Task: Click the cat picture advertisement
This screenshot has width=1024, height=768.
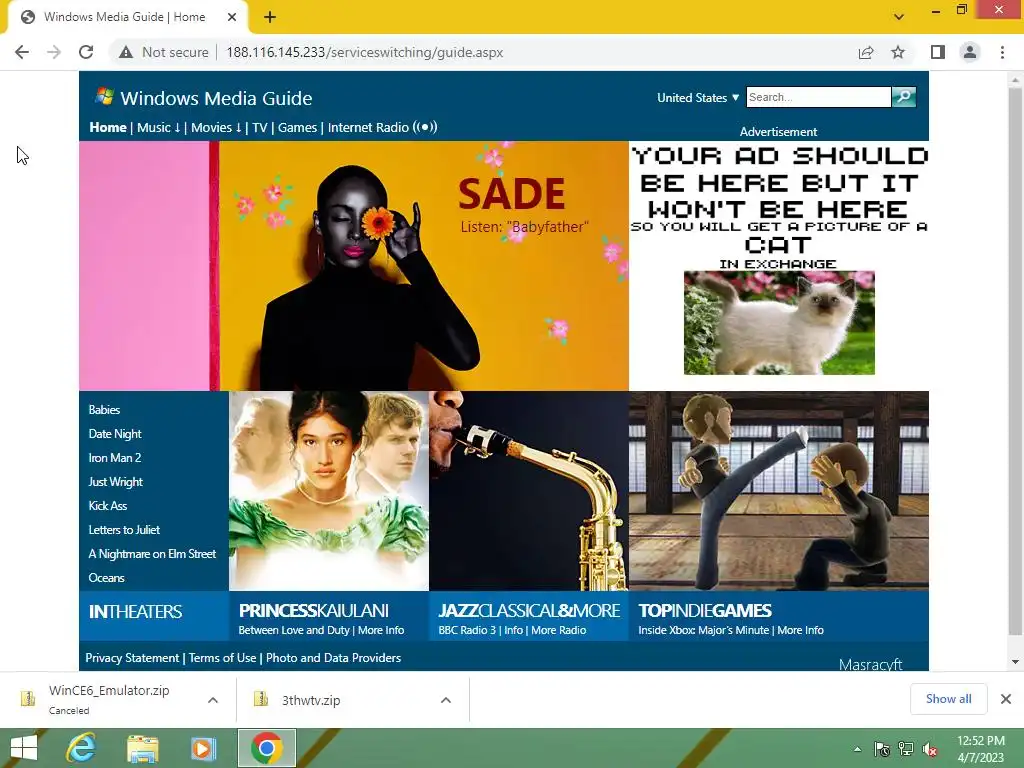Action: click(x=779, y=323)
